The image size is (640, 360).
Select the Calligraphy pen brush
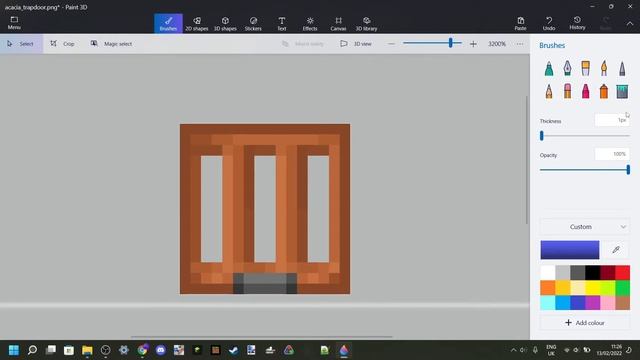567,68
